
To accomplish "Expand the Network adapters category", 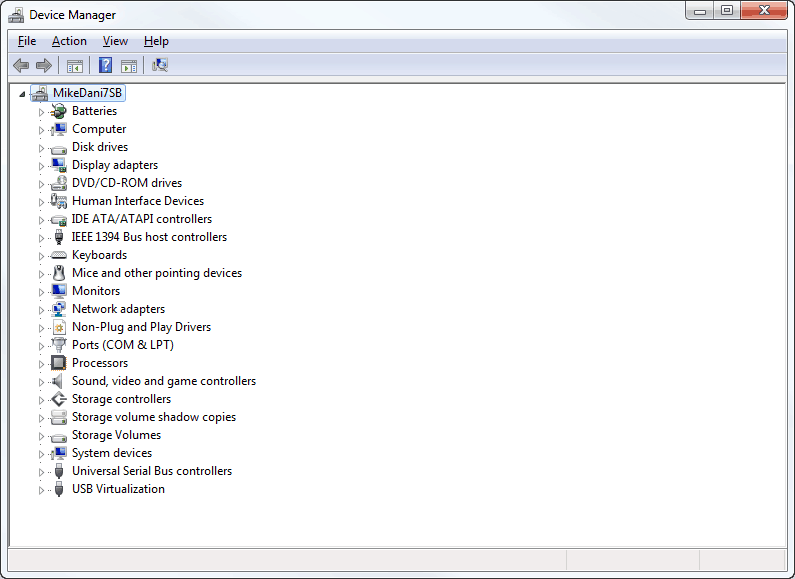I will [42, 310].
